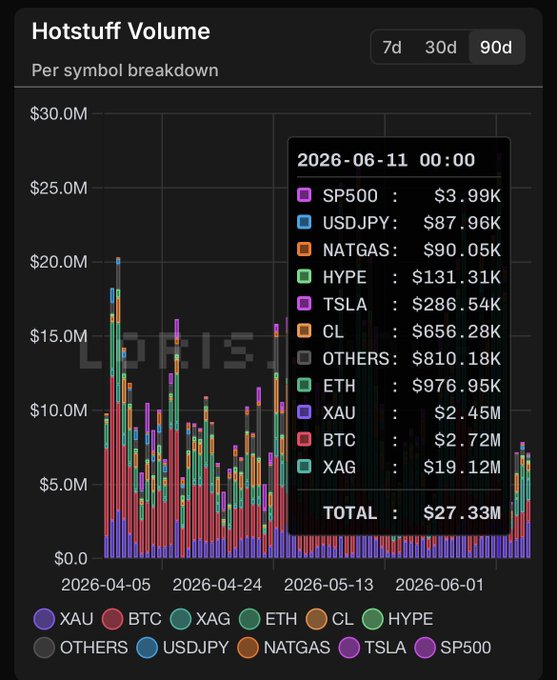Click SP500 swatch in tooltip
Screen dimensions: 557x680
pos(304,195)
